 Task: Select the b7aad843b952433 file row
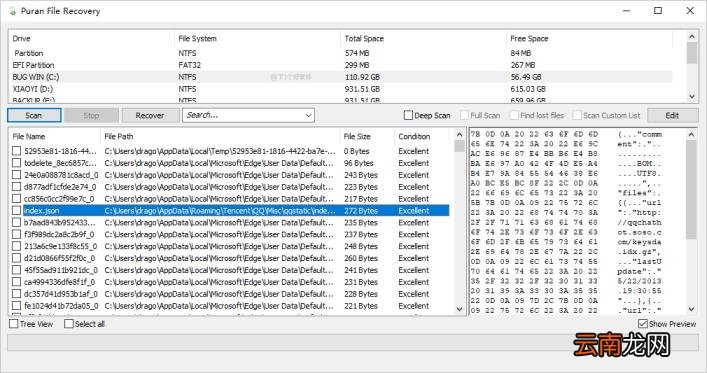pyautogui.click(x=230, y=222)
